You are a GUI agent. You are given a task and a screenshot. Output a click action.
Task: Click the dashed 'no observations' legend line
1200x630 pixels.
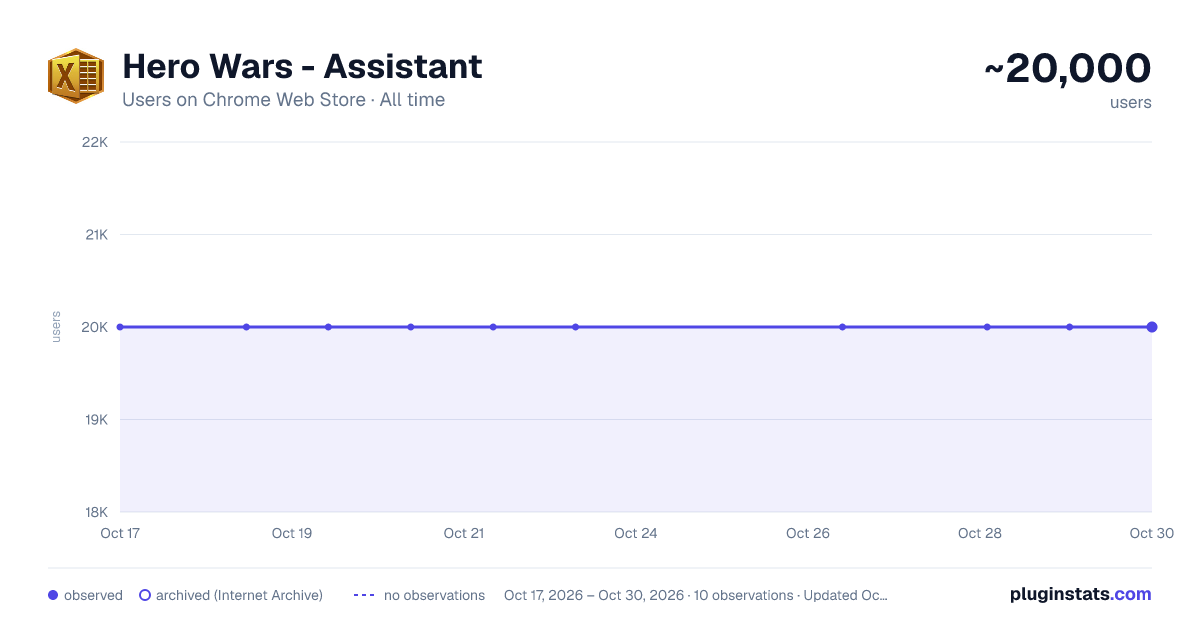(364, 595)
